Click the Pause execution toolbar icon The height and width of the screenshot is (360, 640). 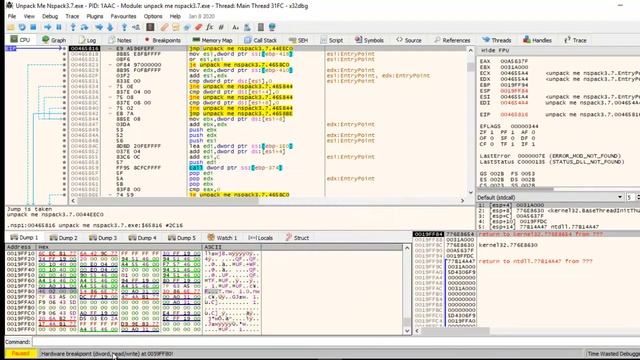pos(59,27)
